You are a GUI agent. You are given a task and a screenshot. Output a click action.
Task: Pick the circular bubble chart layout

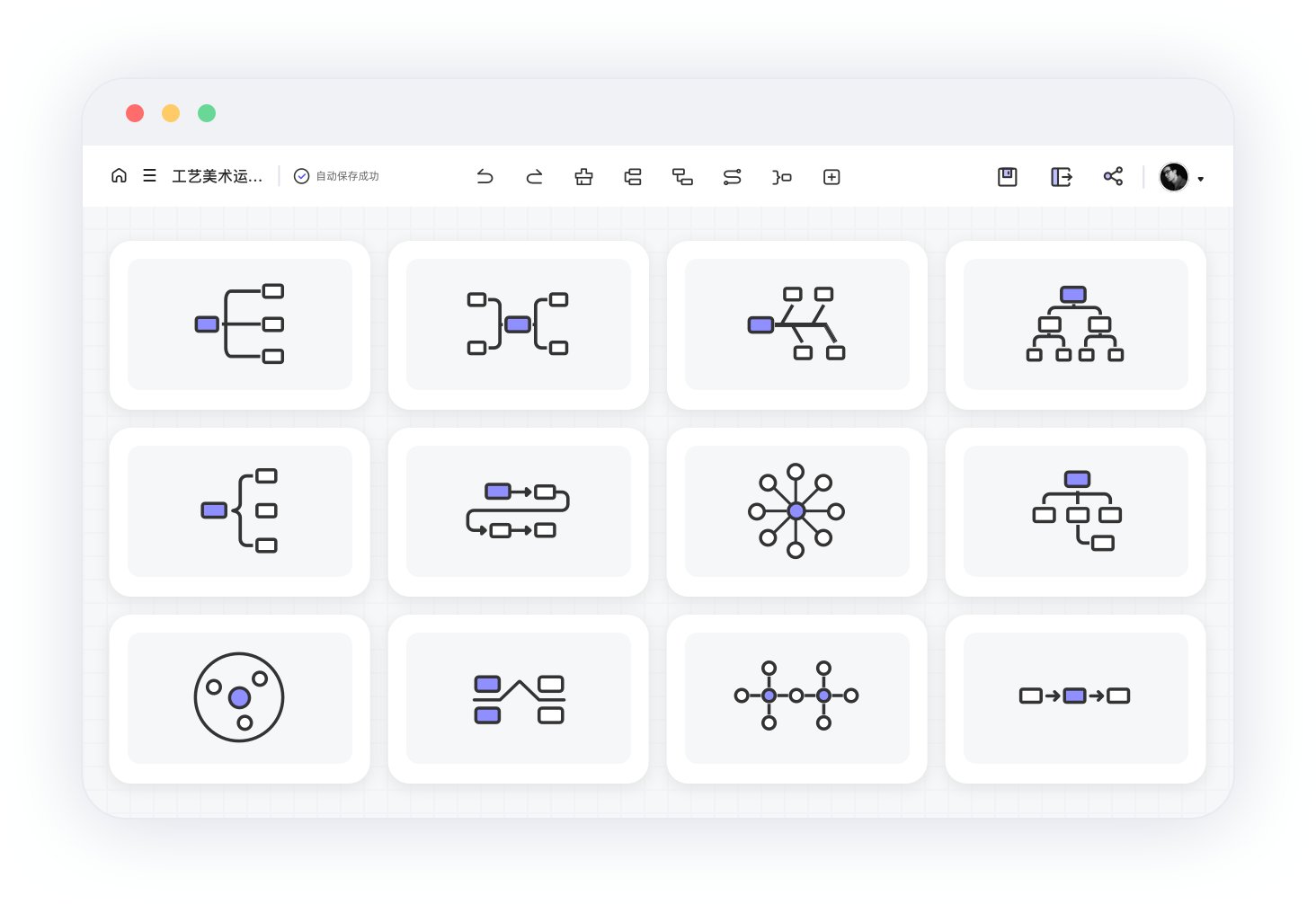[x=239, y=697]
